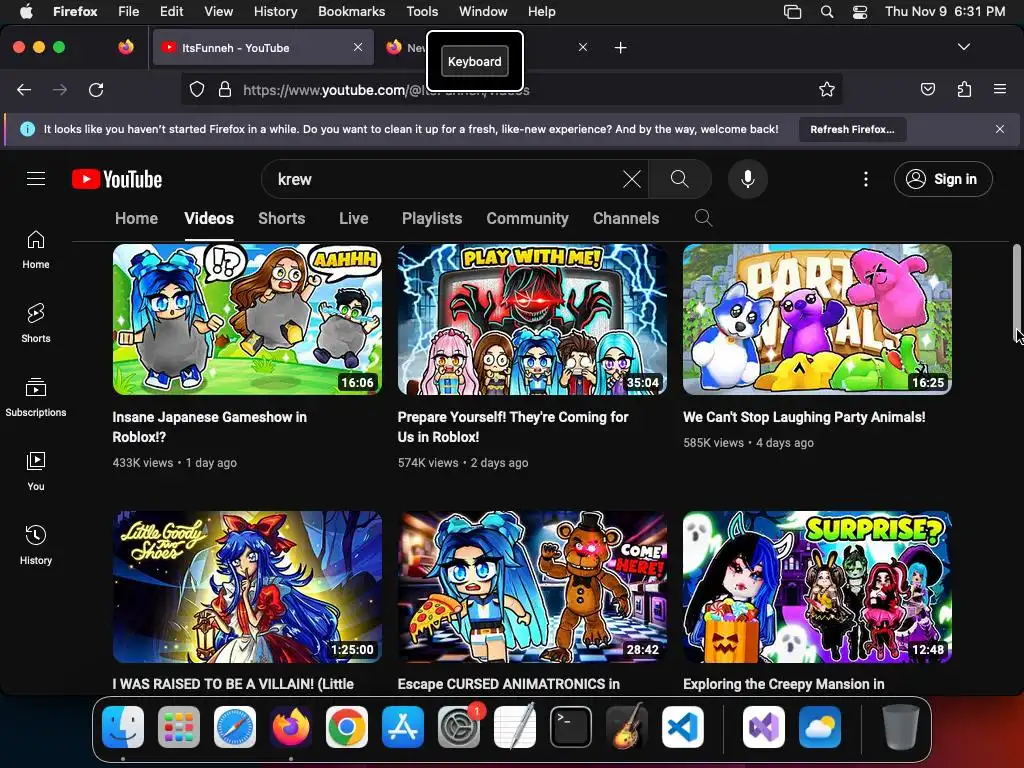Open Shorts in the sidebar
Viewport: 1024px width, 768px height.
click(36, 323)
